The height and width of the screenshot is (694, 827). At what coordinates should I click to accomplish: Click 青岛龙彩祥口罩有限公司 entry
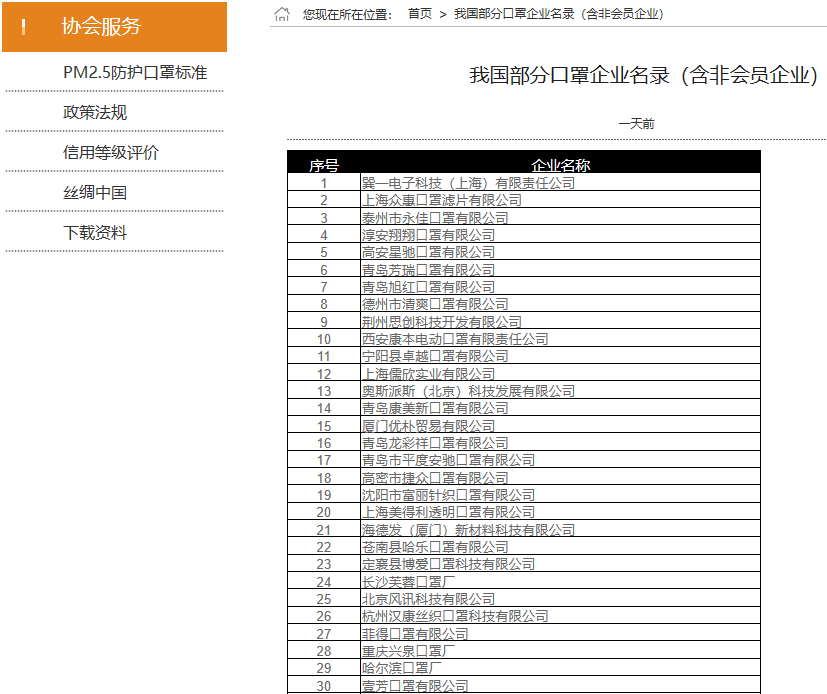[435, 443]
